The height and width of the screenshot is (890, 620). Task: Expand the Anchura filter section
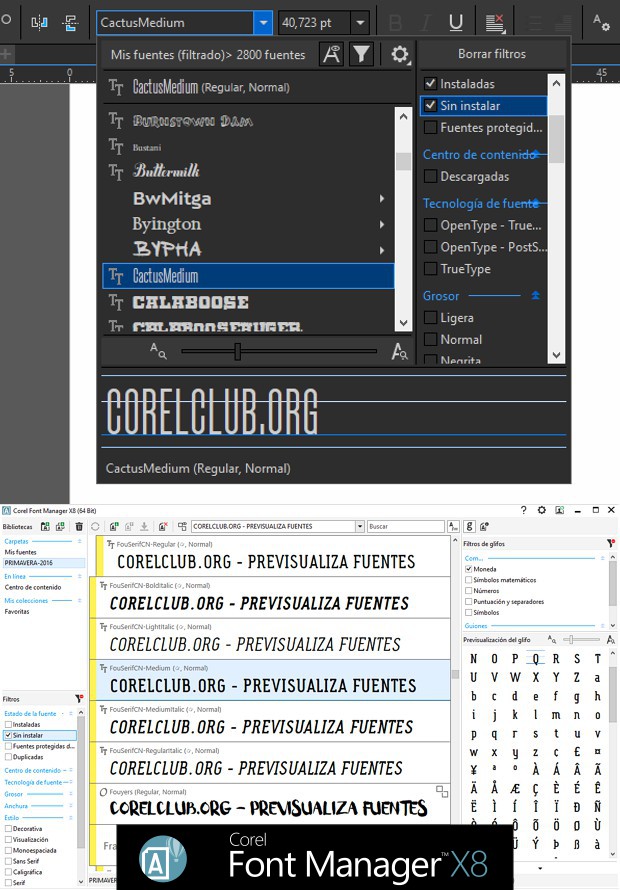pyautogui.click(x=71, y=806)
